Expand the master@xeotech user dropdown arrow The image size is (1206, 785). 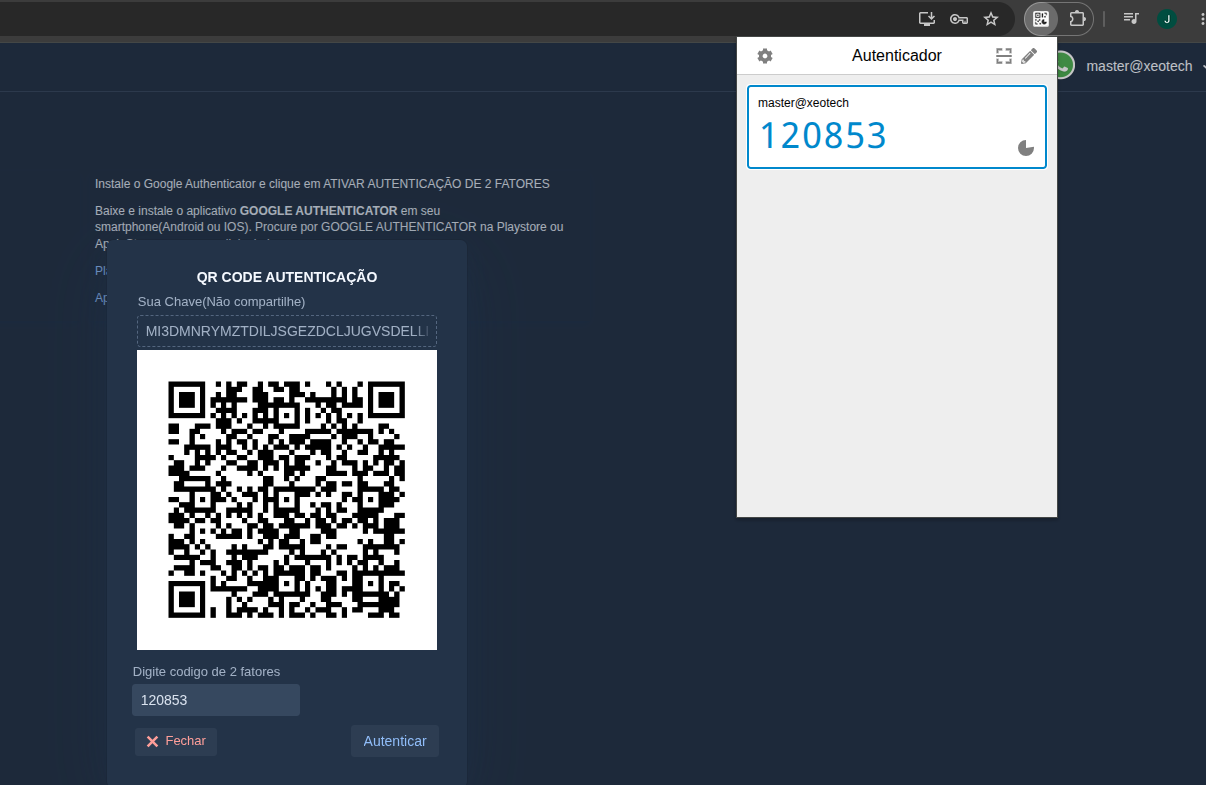point(1201,67)
